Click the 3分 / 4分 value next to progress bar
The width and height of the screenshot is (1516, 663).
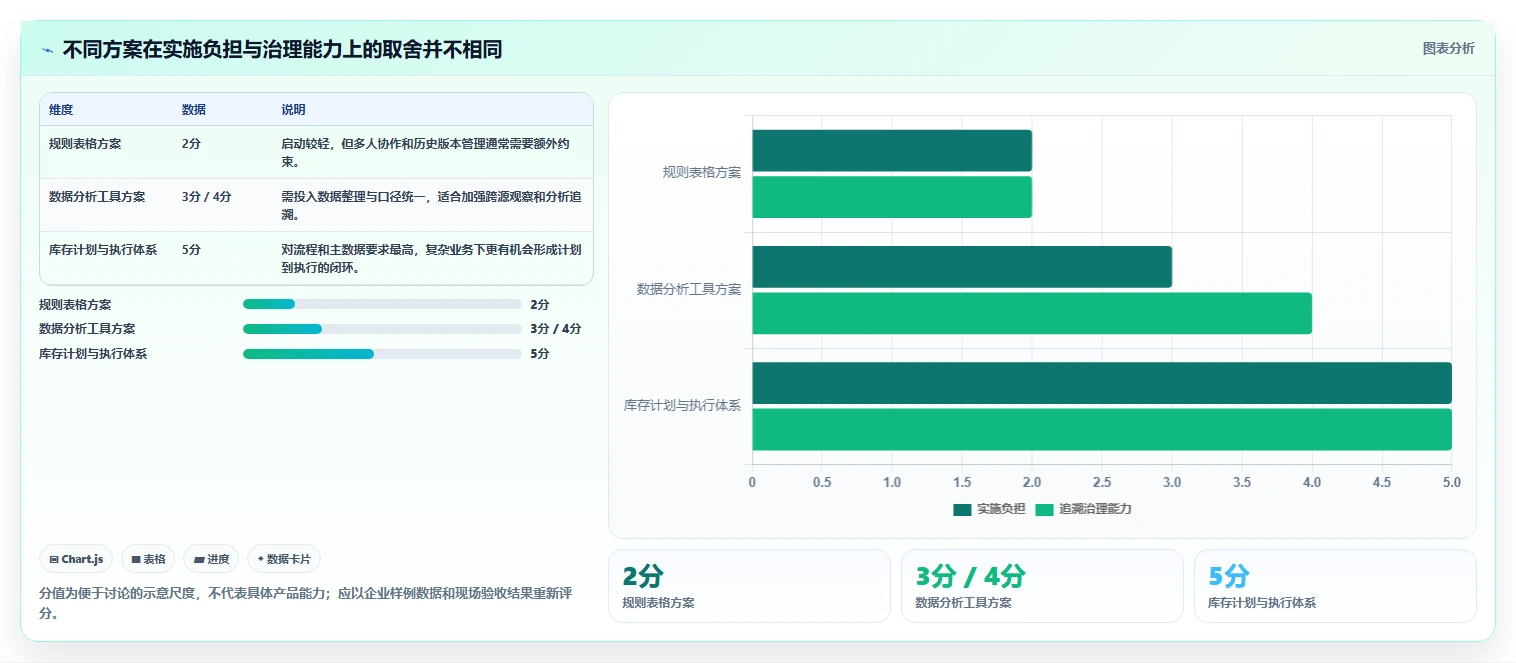pos(556,328)
